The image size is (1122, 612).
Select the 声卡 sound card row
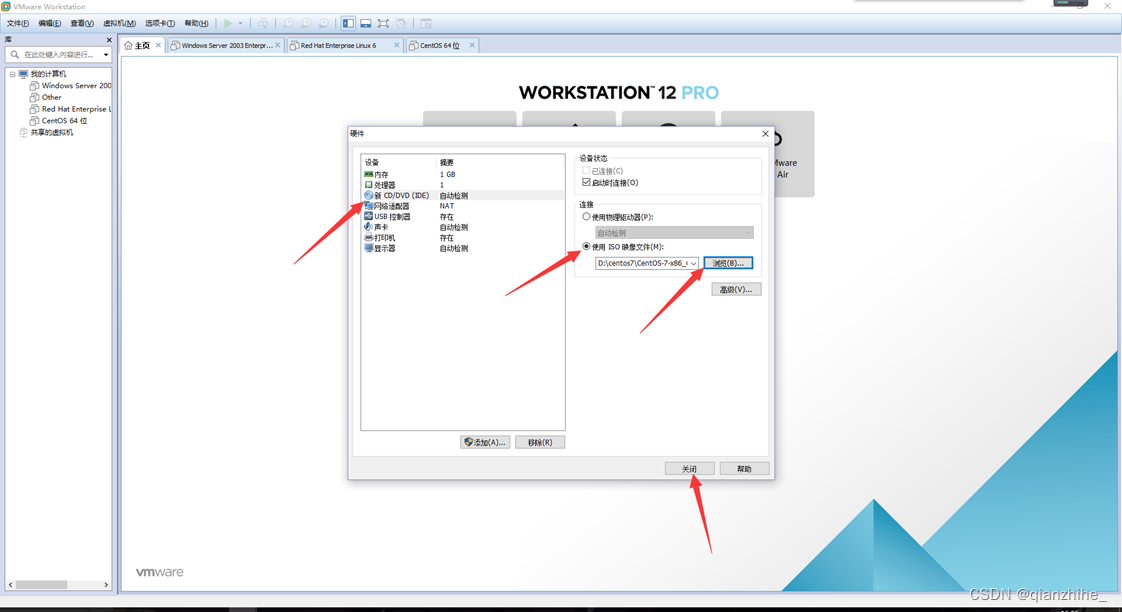(462, 227)
